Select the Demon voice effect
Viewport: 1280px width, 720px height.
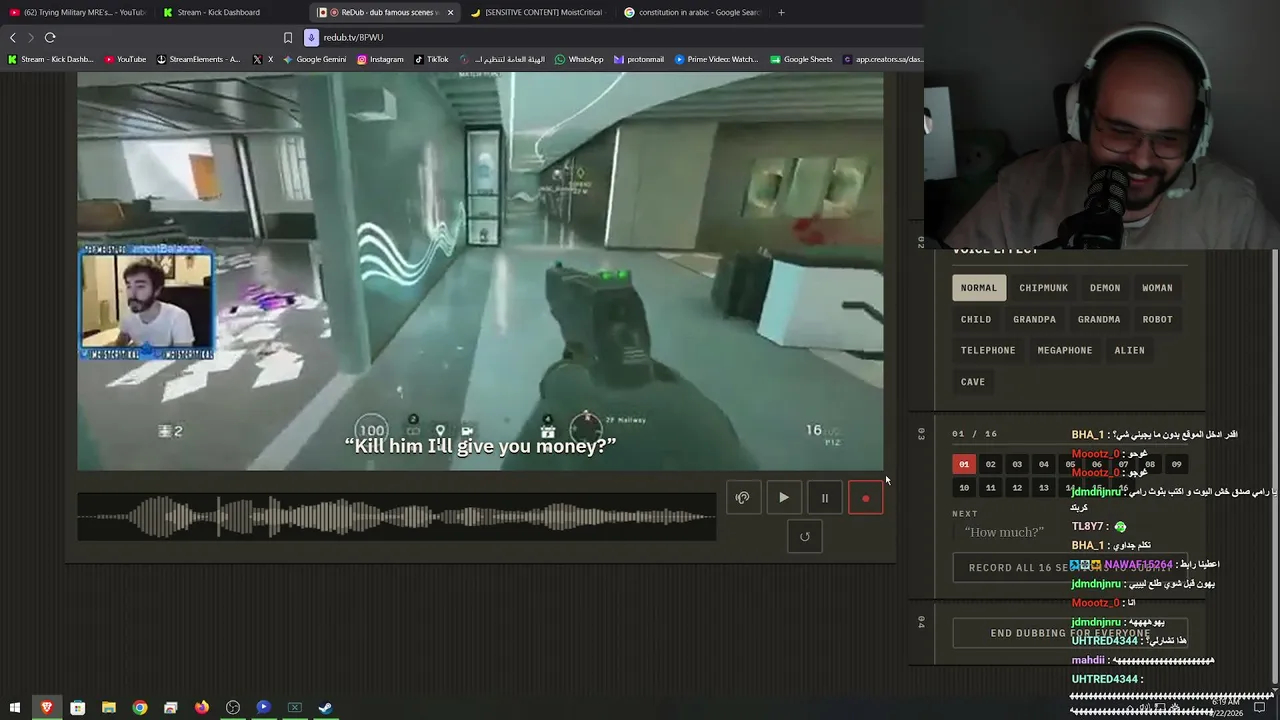point(1105,288)
